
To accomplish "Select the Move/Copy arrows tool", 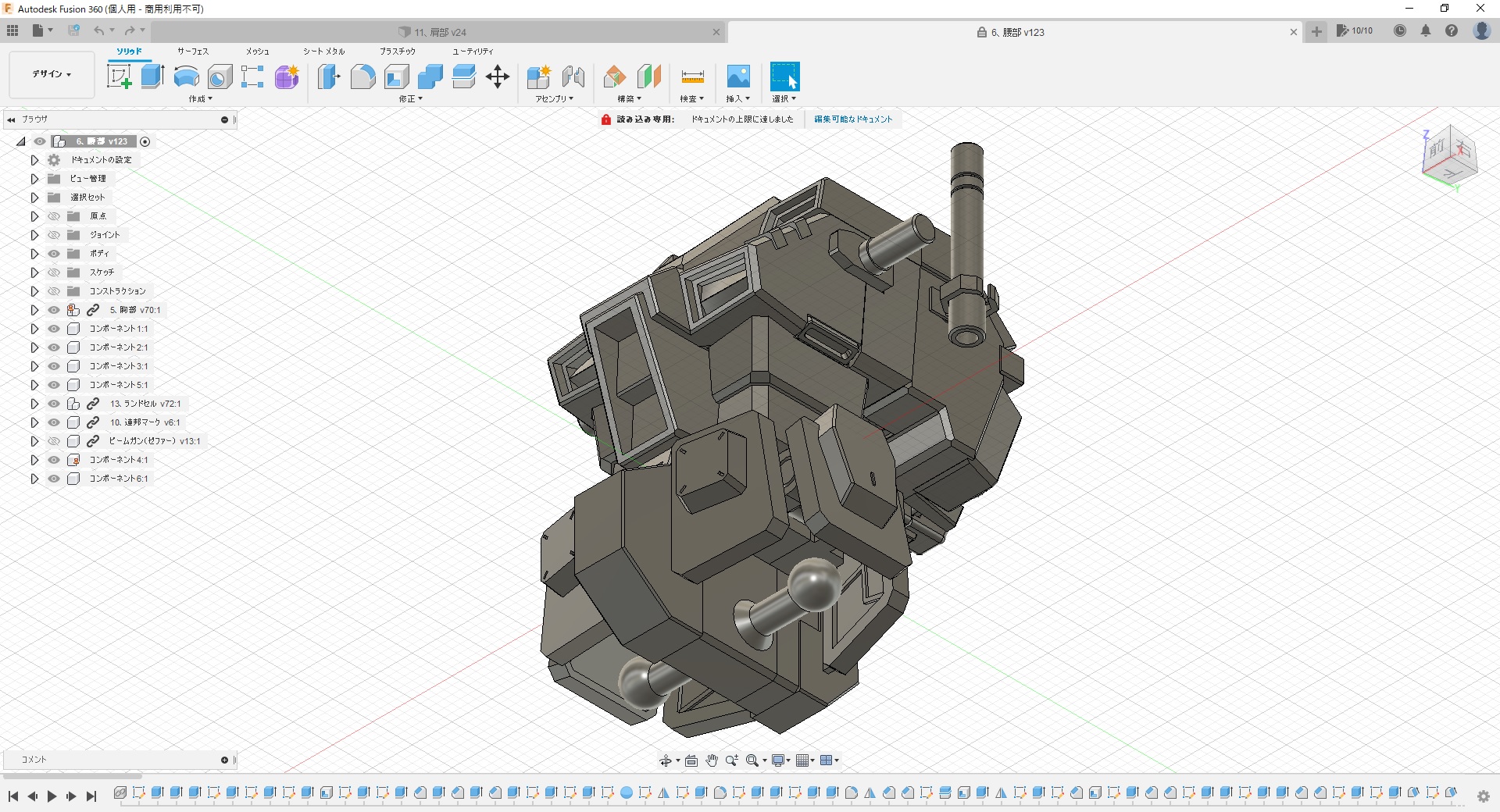I will point(498,77).
